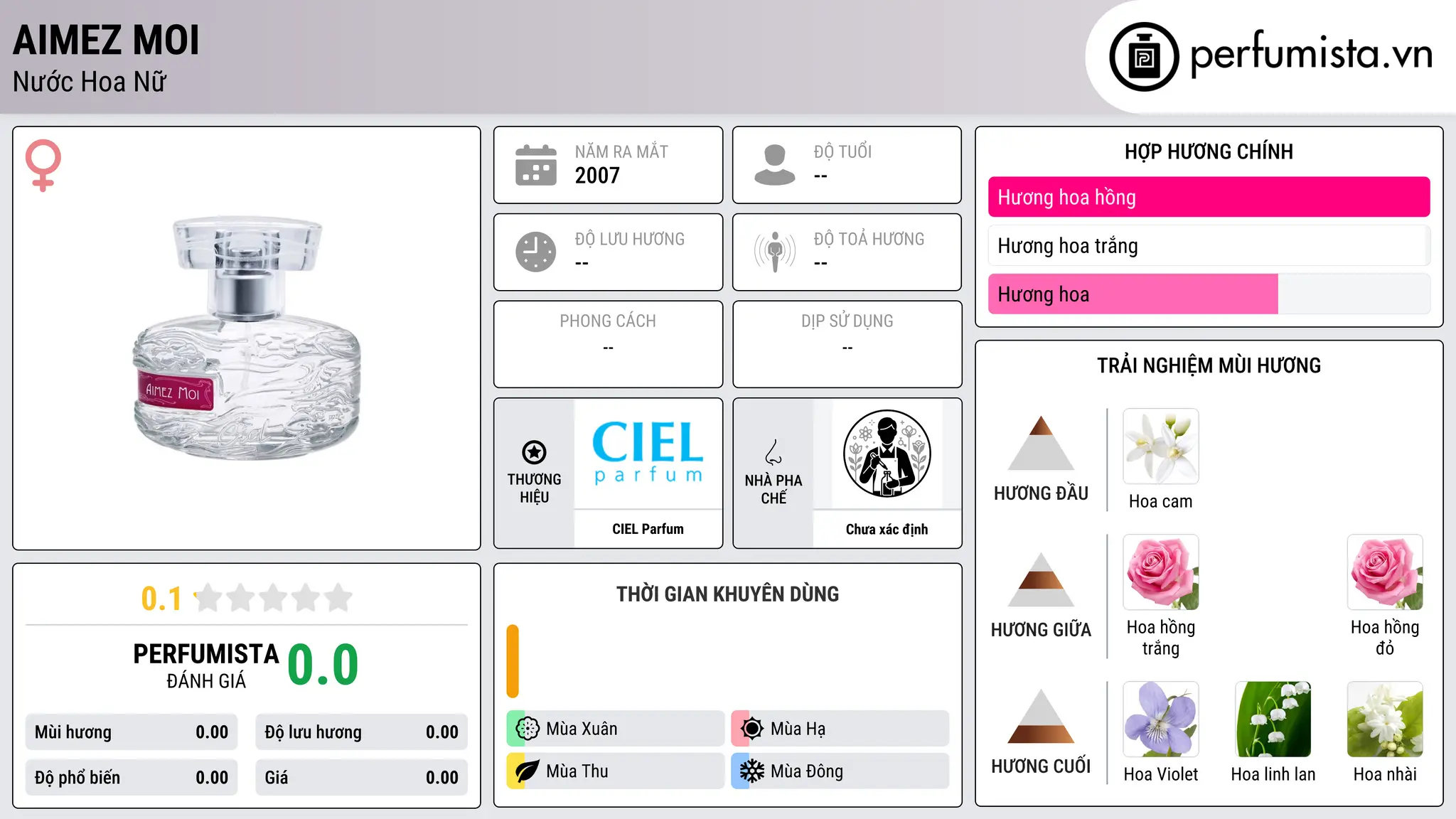The width and height of the screenshot is (1456, 819).
Task: Click the sillage icon beside Độ toả hương
Action: tap(775, 252)
